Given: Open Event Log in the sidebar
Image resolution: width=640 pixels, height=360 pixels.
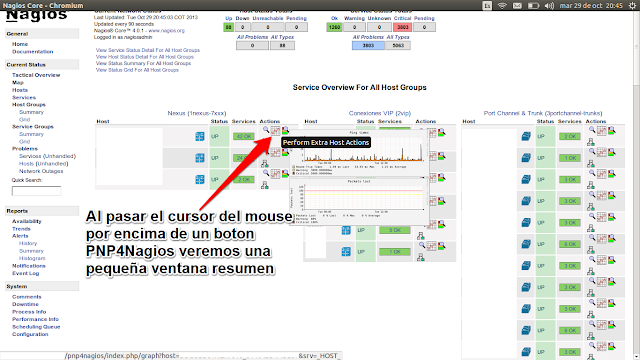Looking at the screenshot, I should click(x=25, y=273).
